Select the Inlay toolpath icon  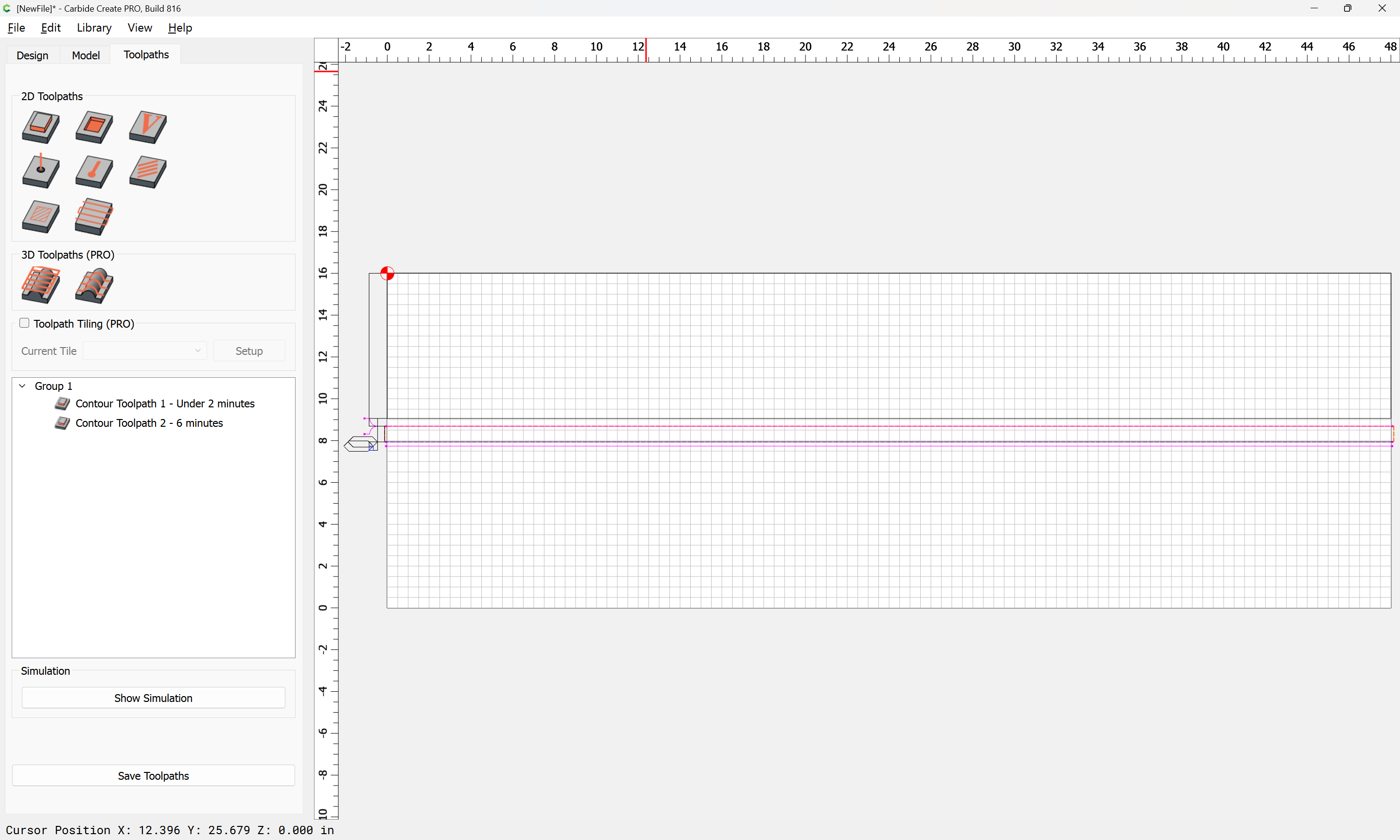pyautogui.click(x=94, y=216)
